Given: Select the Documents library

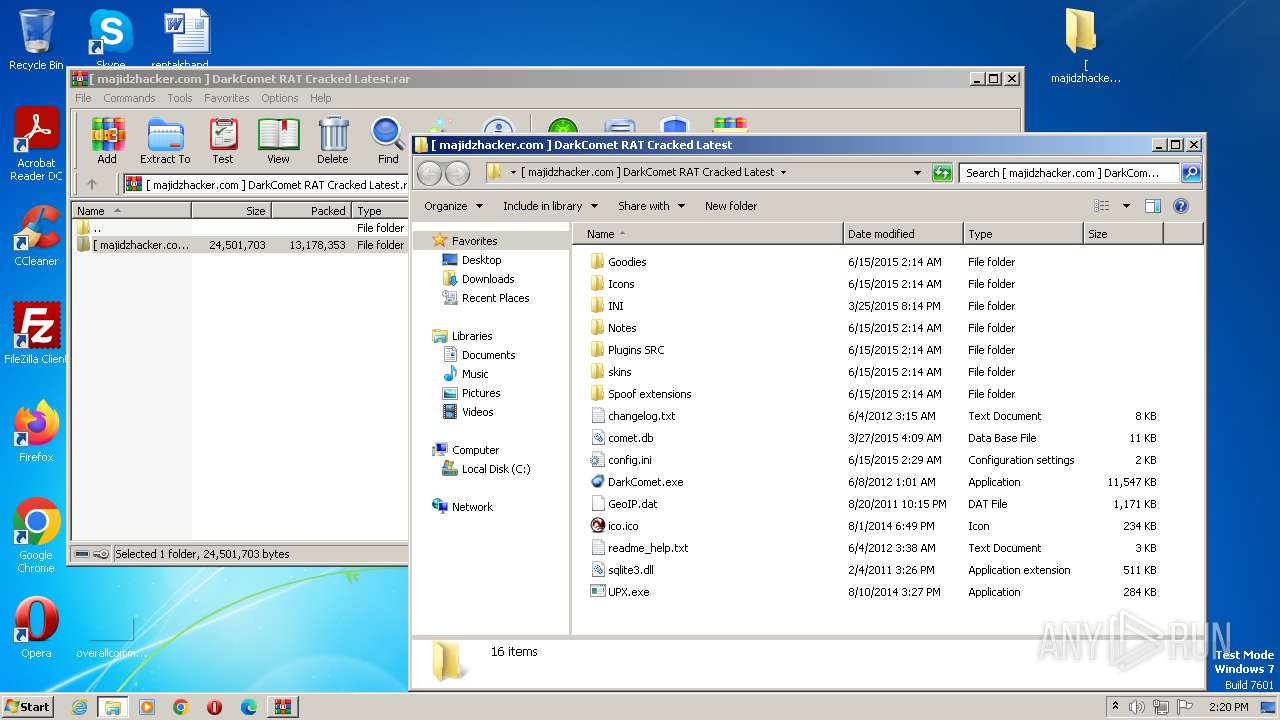Looking at the screenshot, I should click(x=488, y=355).
